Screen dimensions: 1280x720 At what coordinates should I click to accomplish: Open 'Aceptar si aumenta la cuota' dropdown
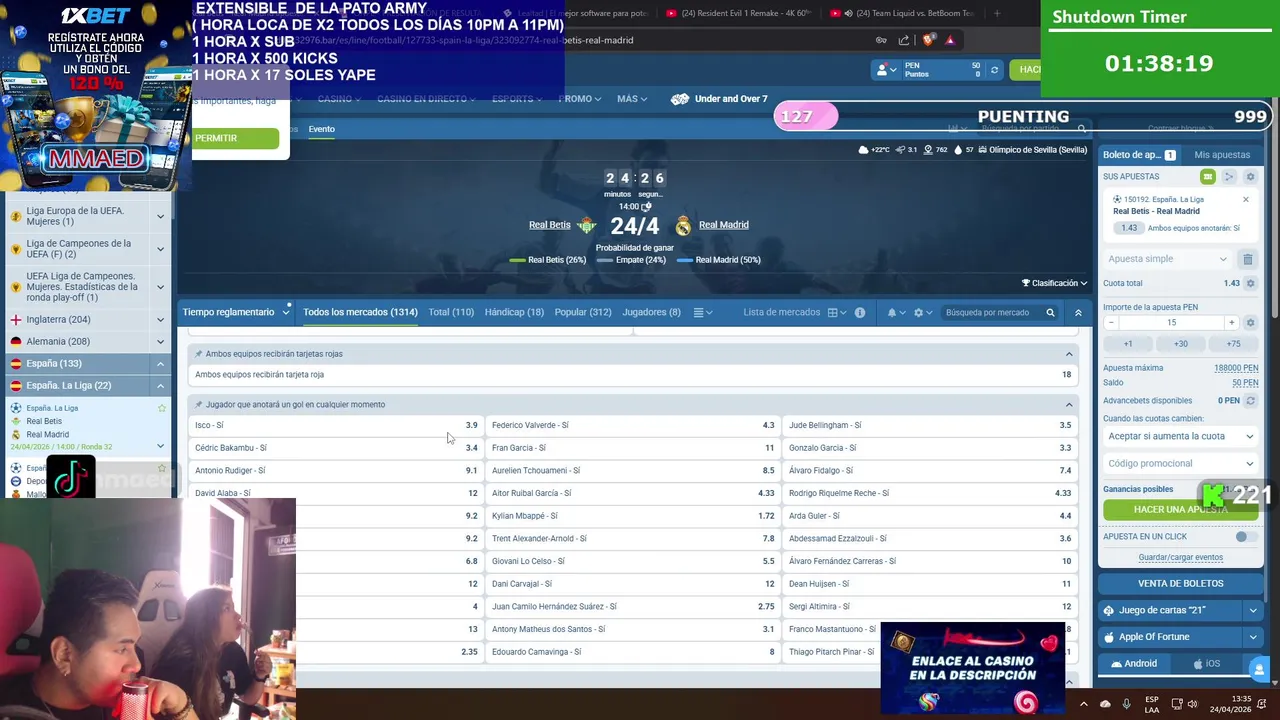[1180, 436]
